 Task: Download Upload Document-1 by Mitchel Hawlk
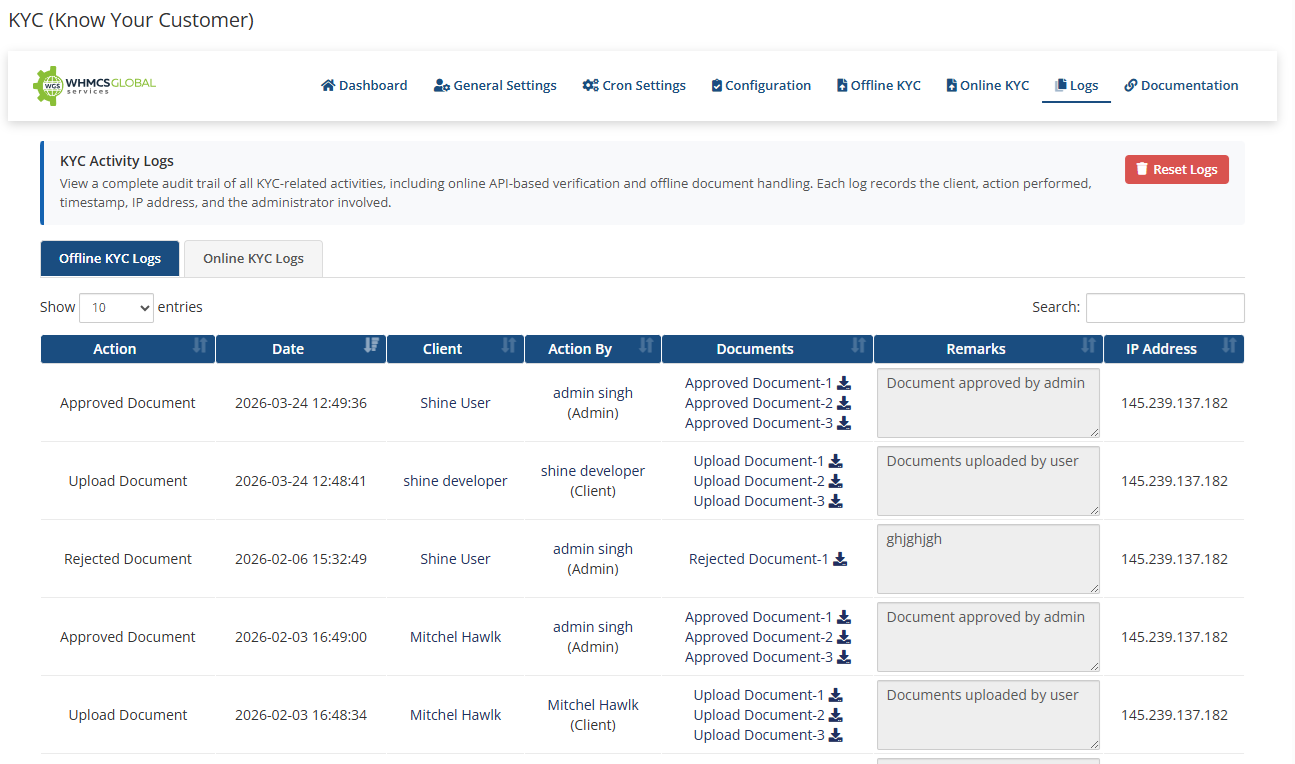point(836,695)
